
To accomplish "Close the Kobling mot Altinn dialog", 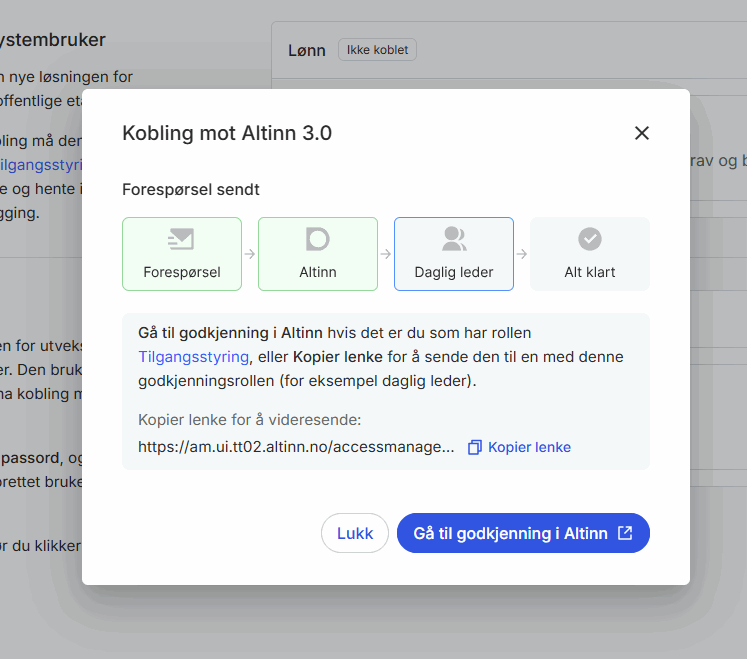I will pyautogui.click(x=642, y=133).
